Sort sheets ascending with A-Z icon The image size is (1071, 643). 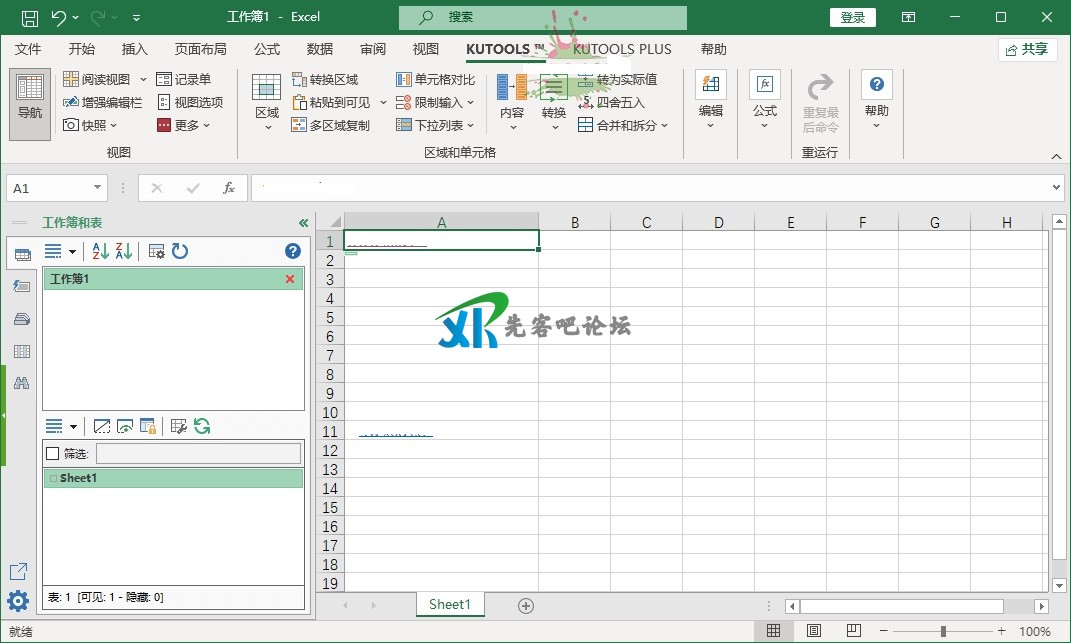(x=101, y=251)
